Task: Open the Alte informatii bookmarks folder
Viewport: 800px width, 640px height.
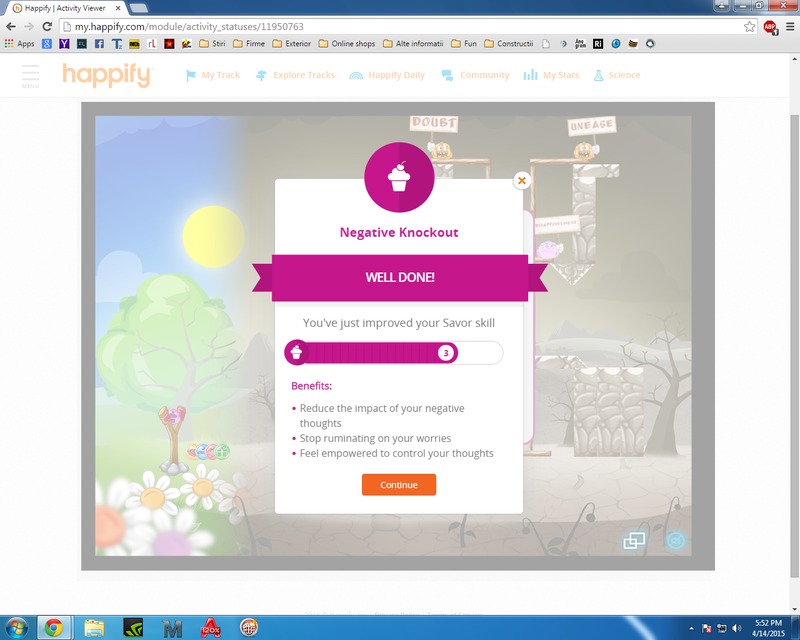Action: [413, 44]
